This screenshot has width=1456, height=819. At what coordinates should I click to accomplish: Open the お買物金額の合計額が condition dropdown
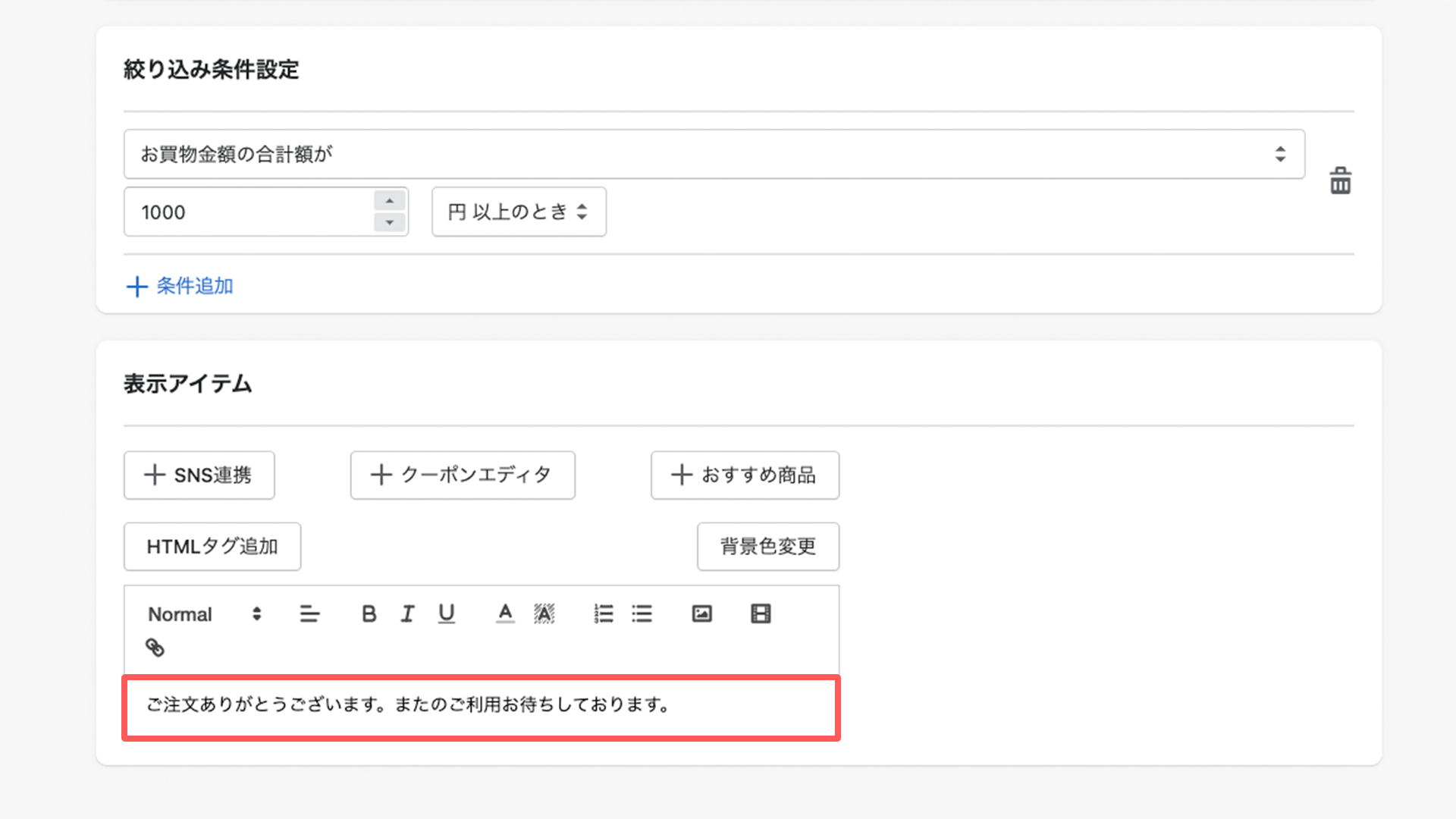pos(714,154)
